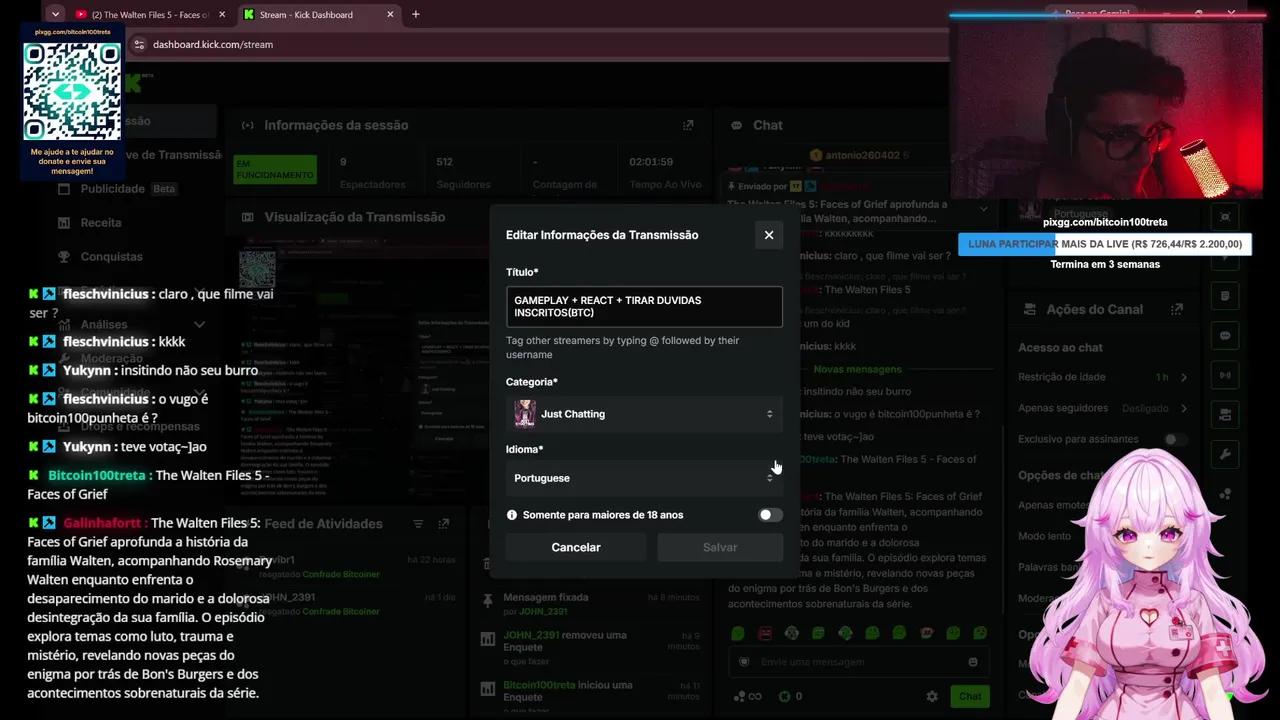The width and height of the screenshot is (1280, 720).
Task: Click the donation goal progress bar
Action: (1105, 244)
